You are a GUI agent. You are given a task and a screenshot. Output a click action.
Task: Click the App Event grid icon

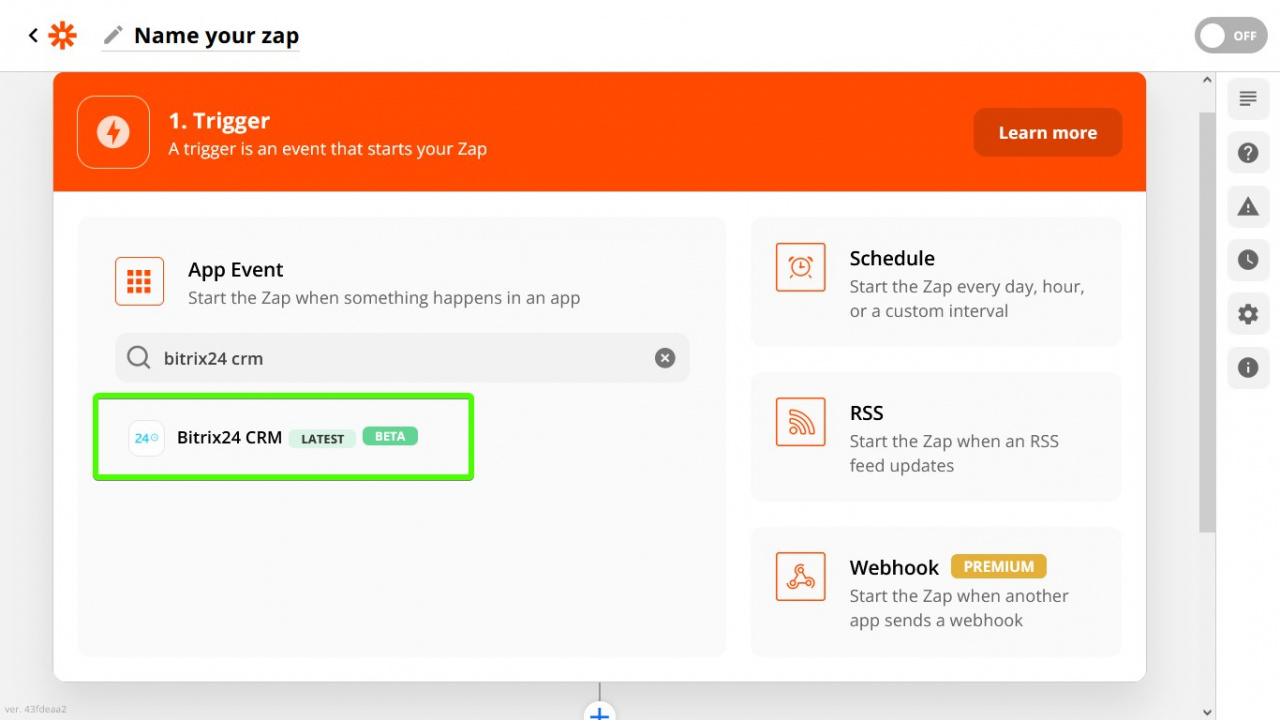[139, 281]
